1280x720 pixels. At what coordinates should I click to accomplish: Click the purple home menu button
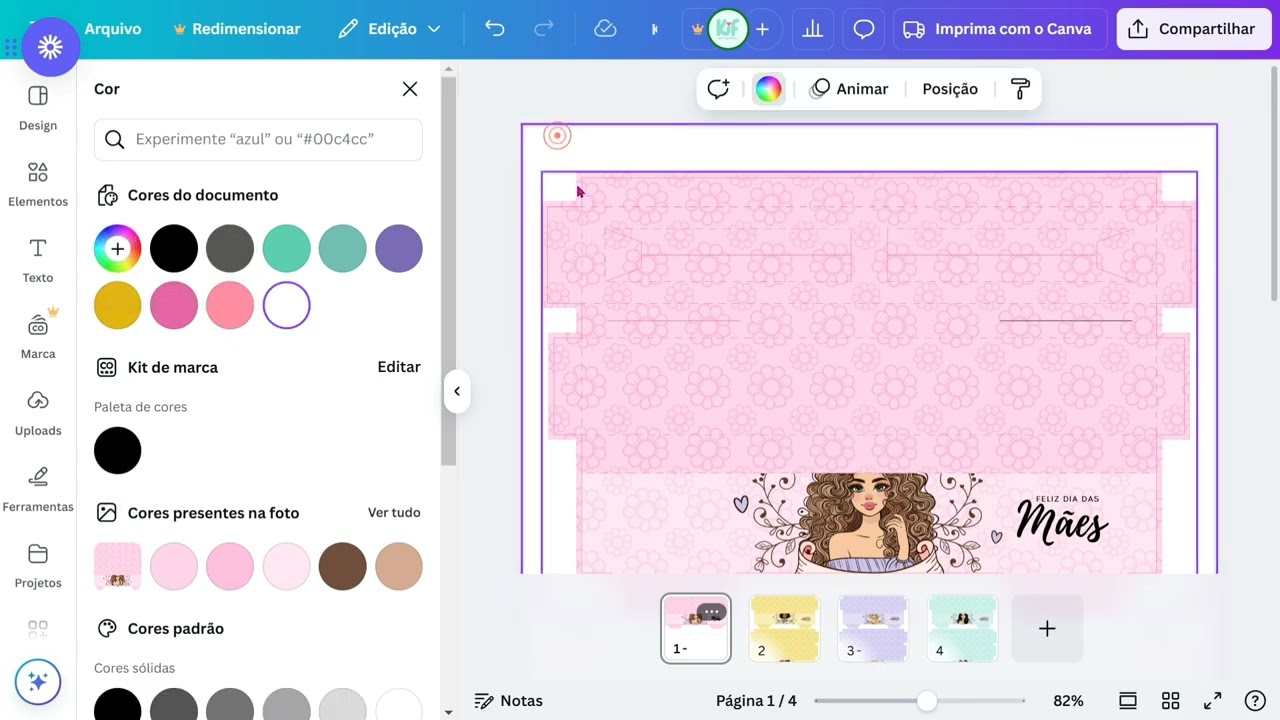coord(50,46)
